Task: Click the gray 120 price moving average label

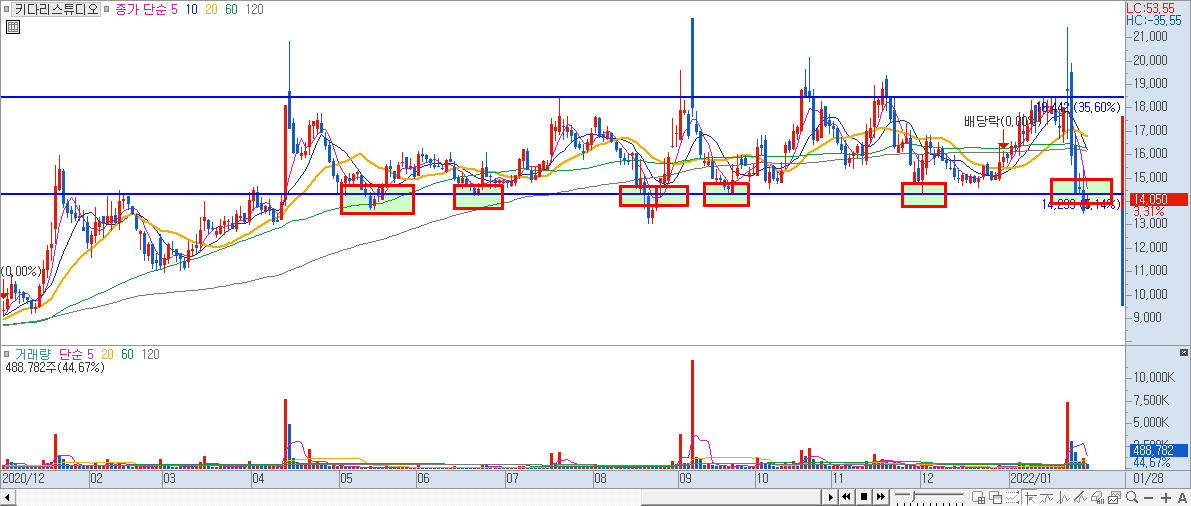Action: [254, 10]
